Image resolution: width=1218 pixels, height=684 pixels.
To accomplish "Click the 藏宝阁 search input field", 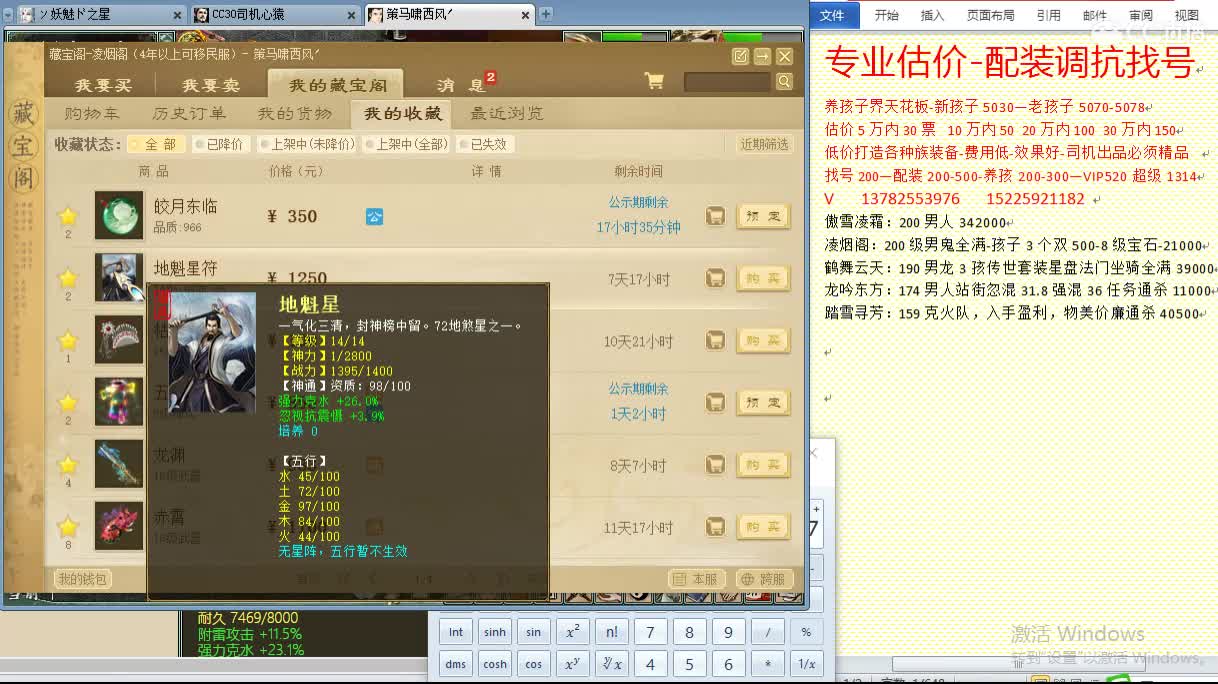I will 728,82.
